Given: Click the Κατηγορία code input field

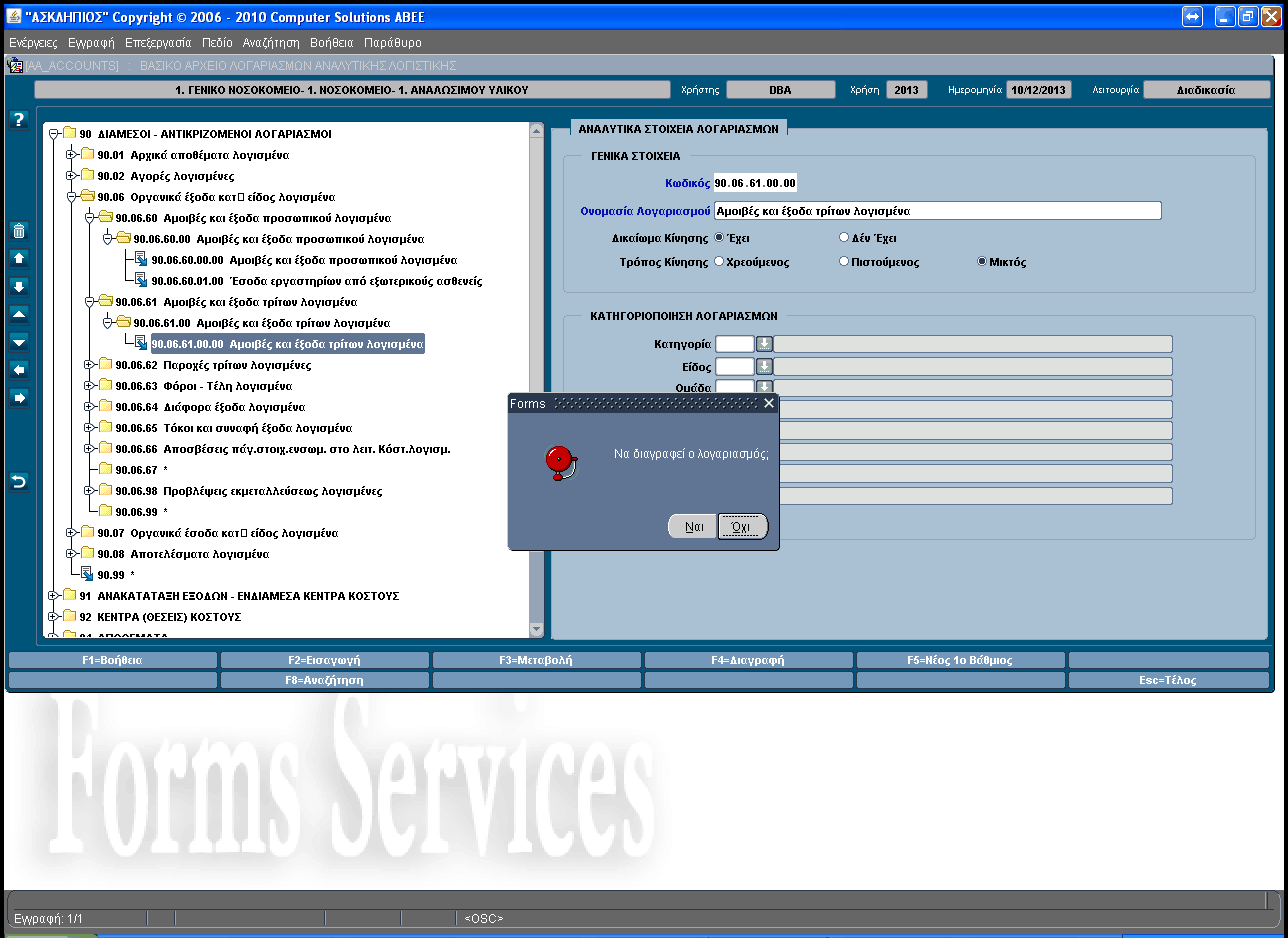Looking at the screenshot, I should pos(734,344).
